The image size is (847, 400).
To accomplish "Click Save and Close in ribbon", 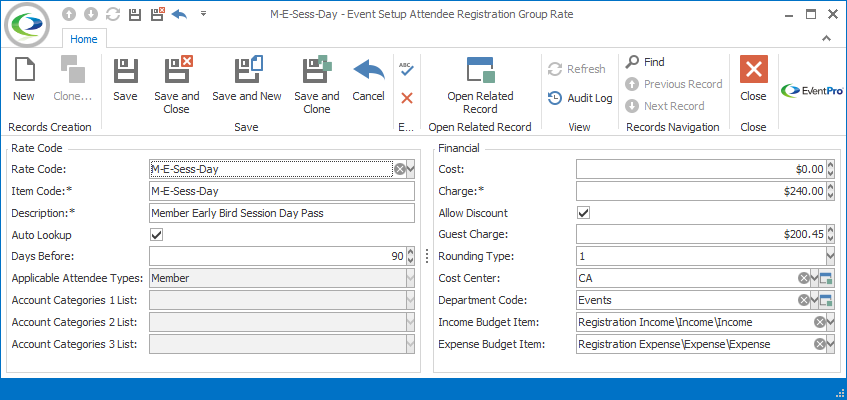I will pos(177,85).
